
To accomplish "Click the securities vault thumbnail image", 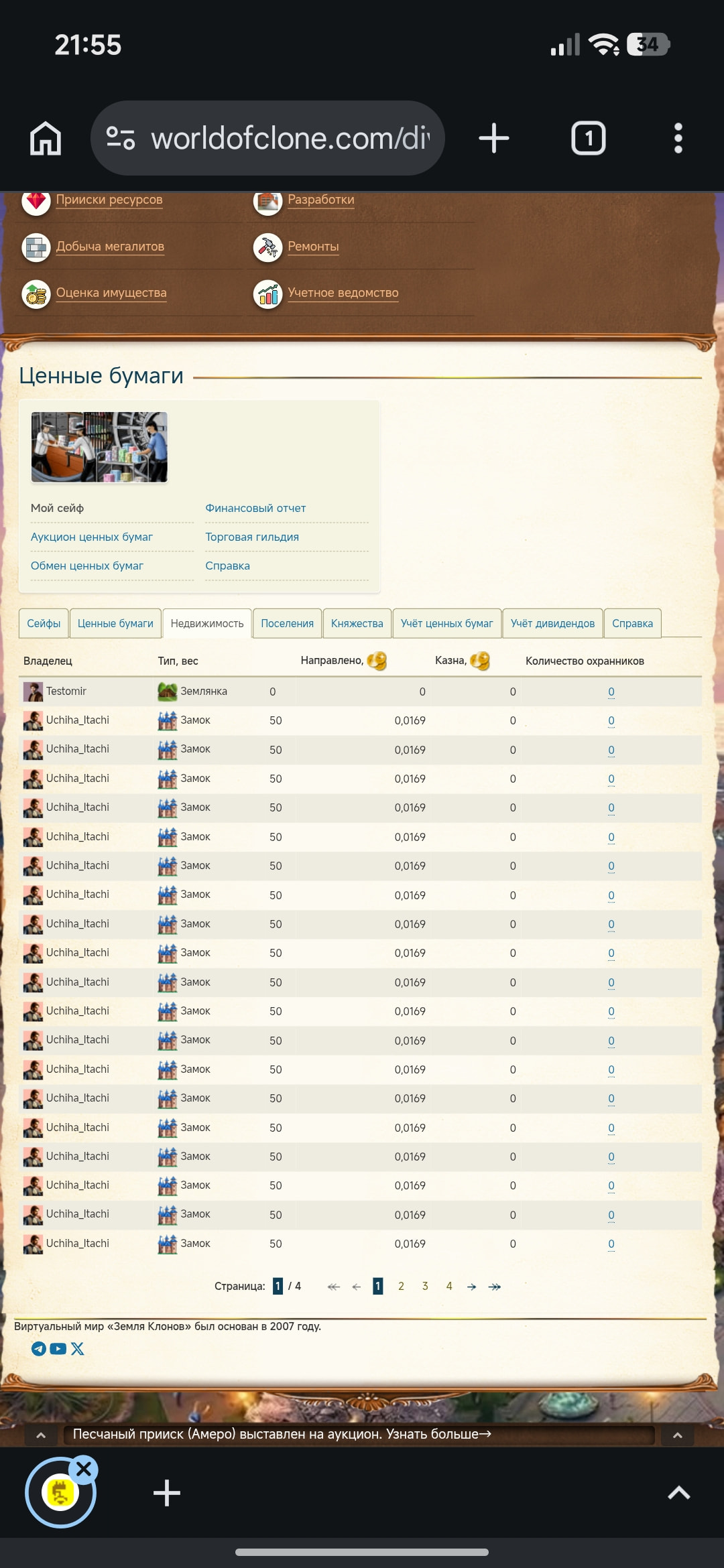I will (99, 447).
